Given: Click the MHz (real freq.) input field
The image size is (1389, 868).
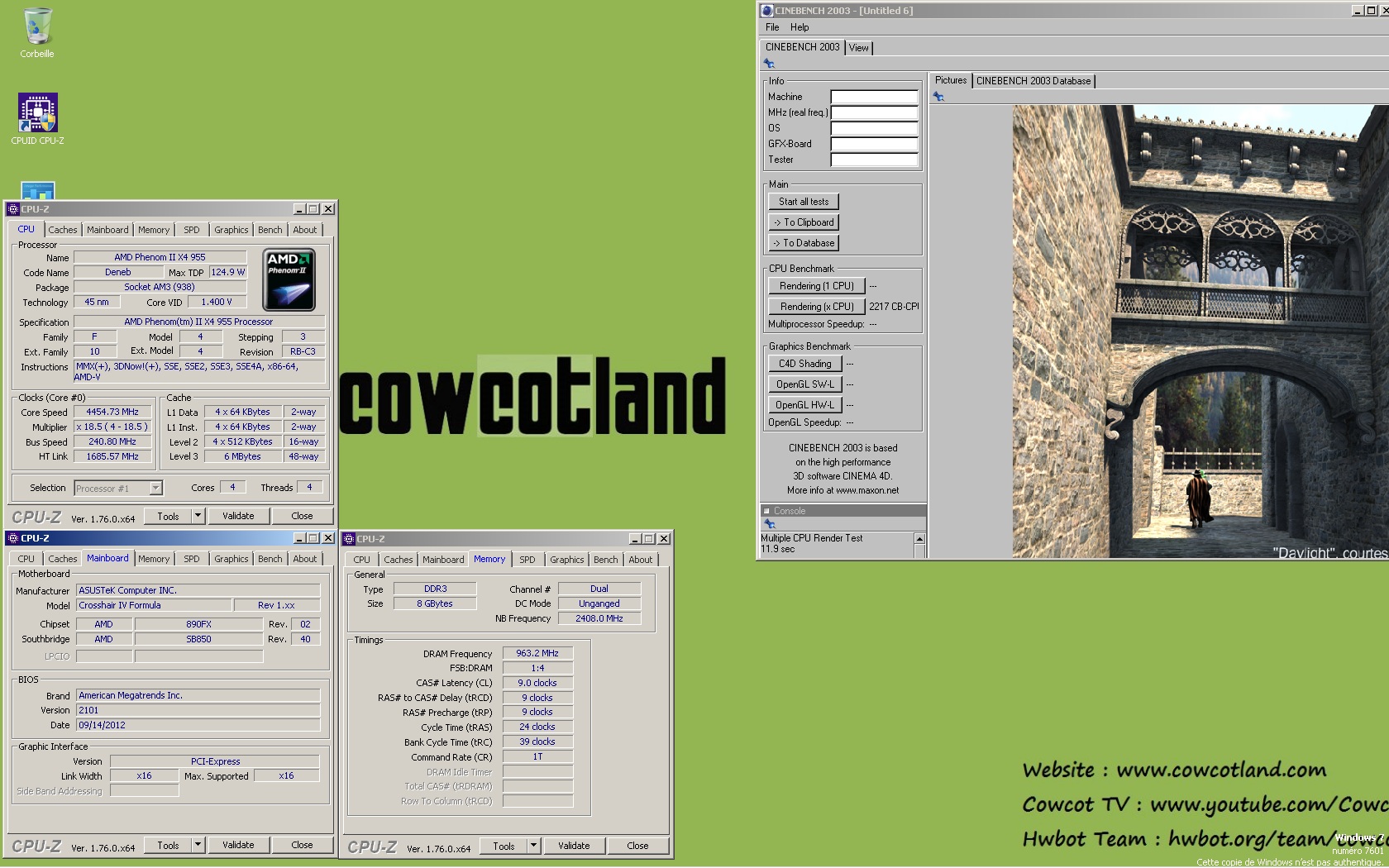Looking at the screenshot, I should [x=874, y=112].
